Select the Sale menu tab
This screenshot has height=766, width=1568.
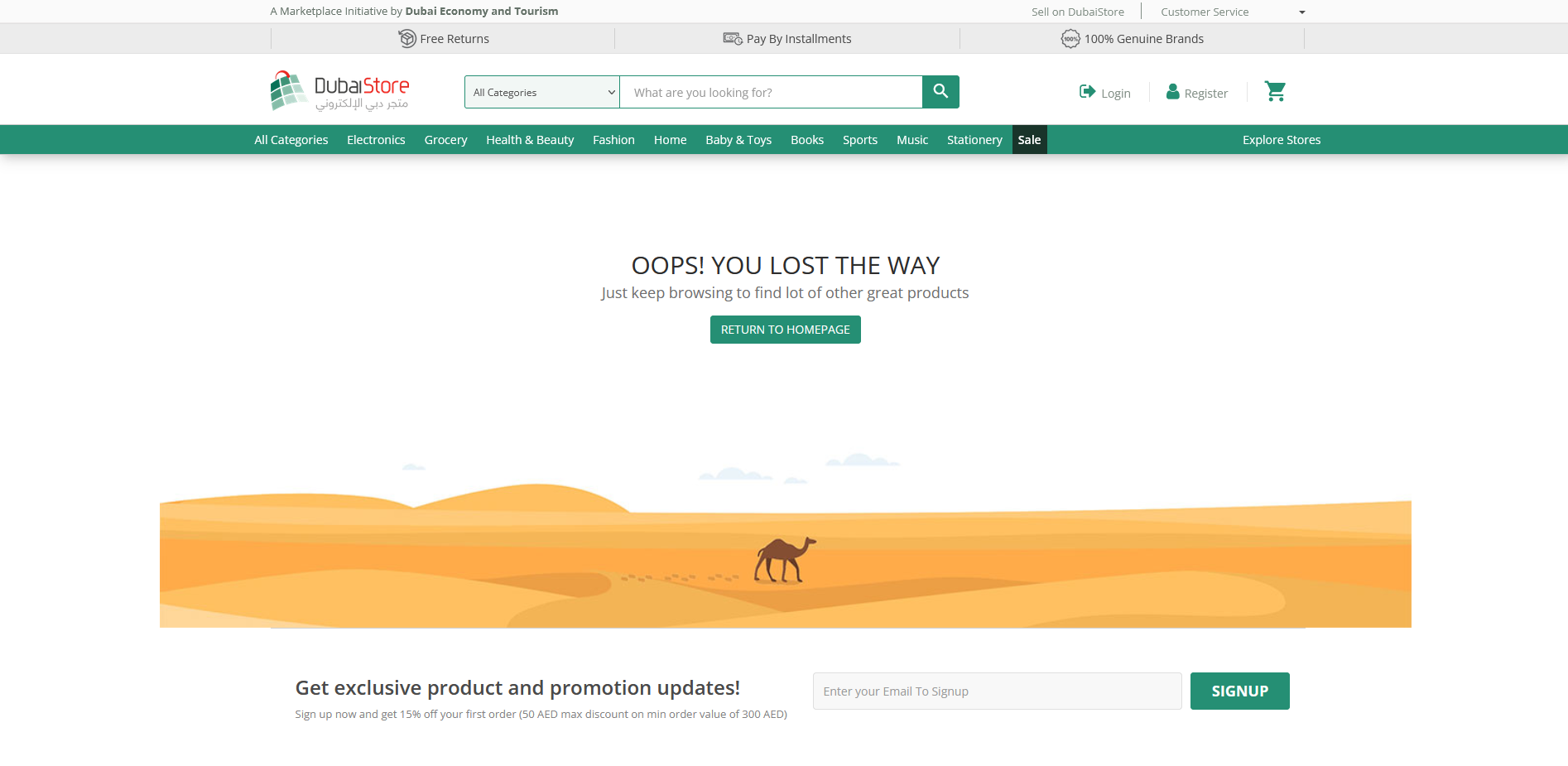click(1029, 140)
